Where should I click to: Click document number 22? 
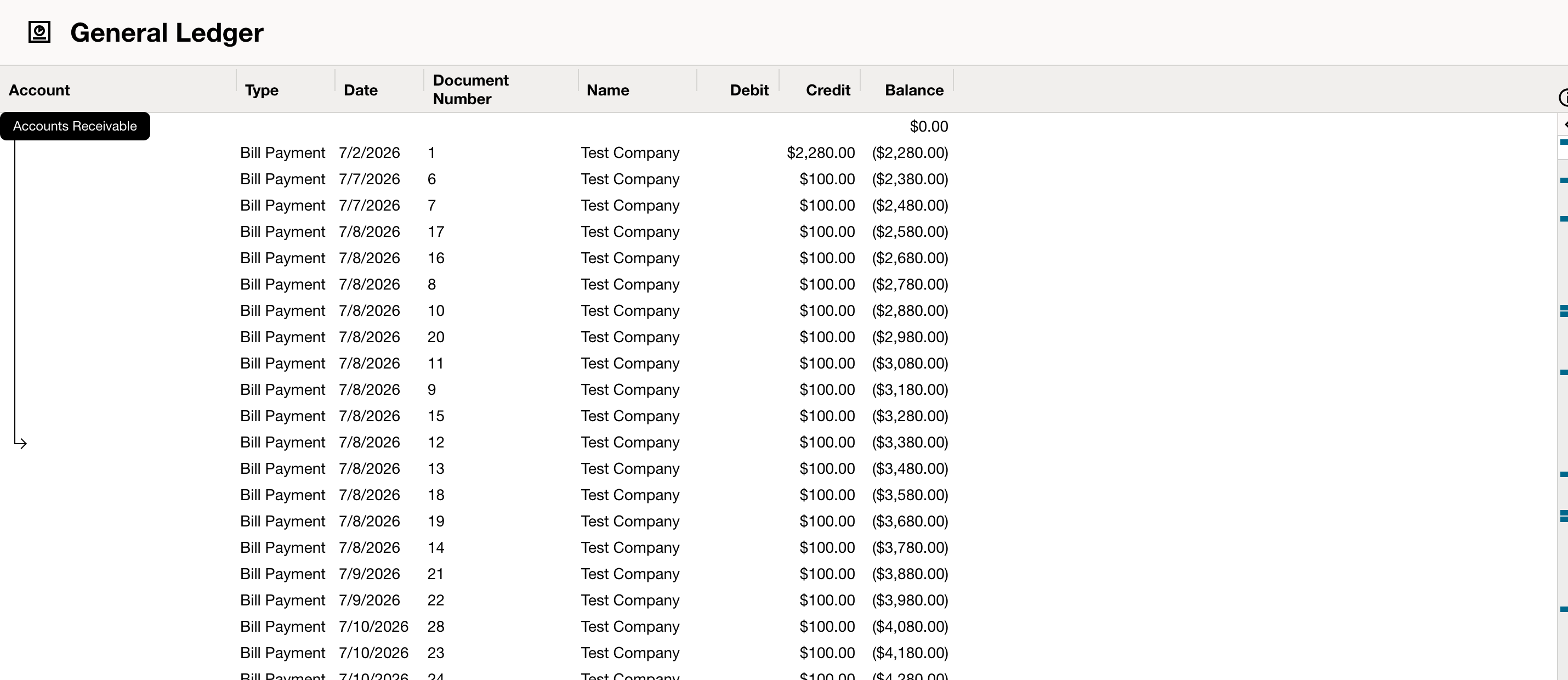point(436,600)
